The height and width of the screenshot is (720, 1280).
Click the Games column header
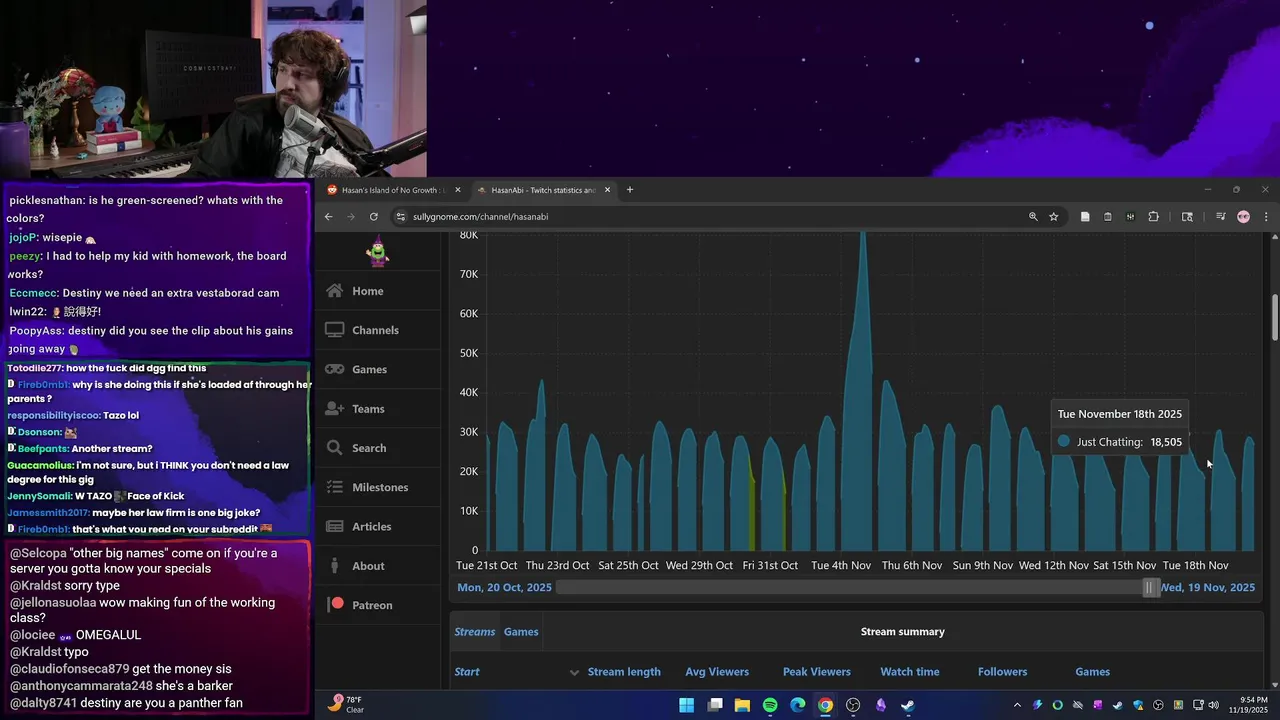click(x=1092, y=672)
